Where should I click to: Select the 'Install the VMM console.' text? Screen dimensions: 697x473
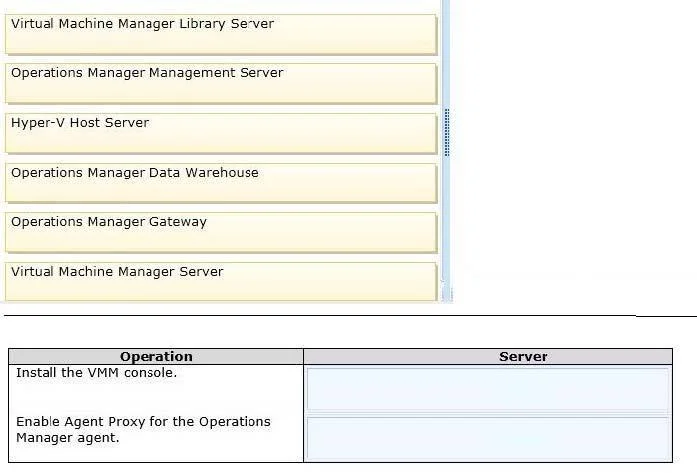[96, 373]
